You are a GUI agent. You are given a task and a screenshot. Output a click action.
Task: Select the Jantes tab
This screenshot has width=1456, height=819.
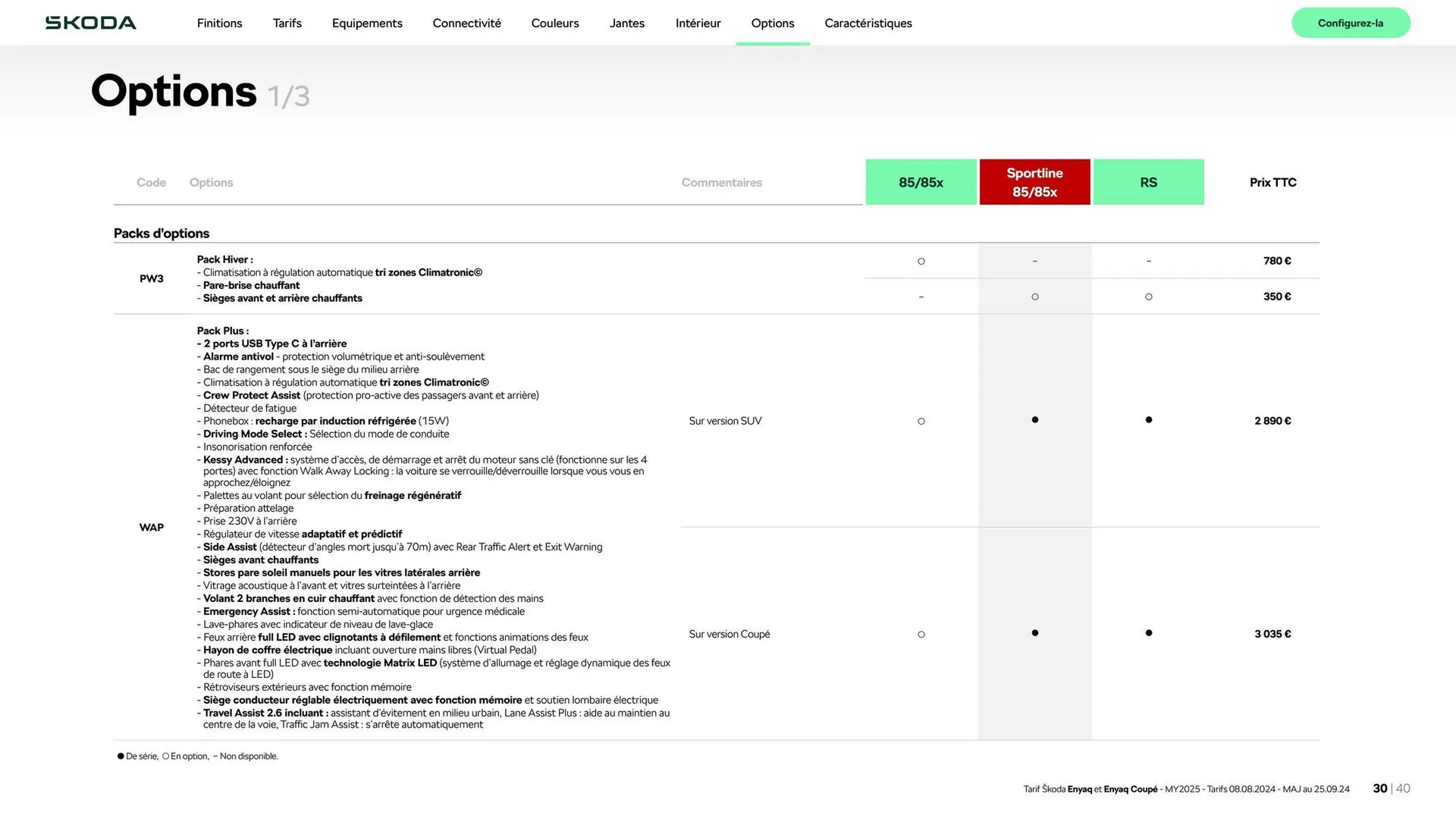626,23
